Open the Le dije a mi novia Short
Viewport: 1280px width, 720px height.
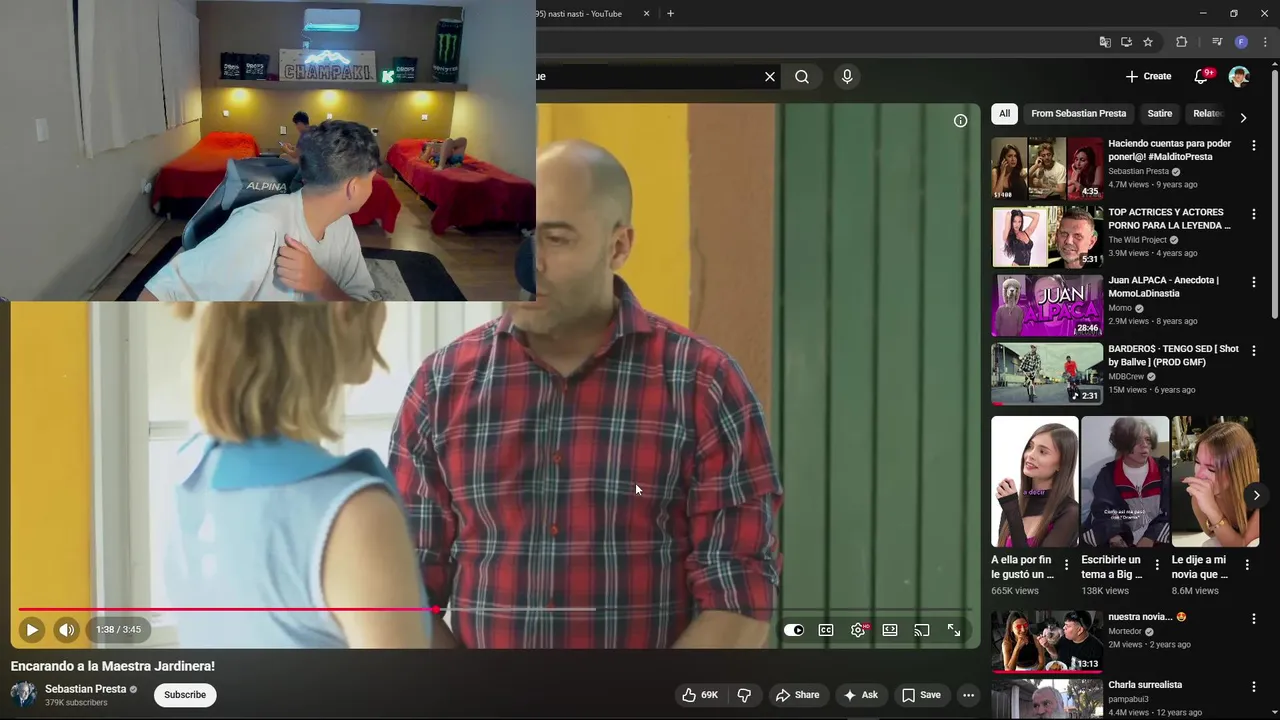pos(1215,482)
